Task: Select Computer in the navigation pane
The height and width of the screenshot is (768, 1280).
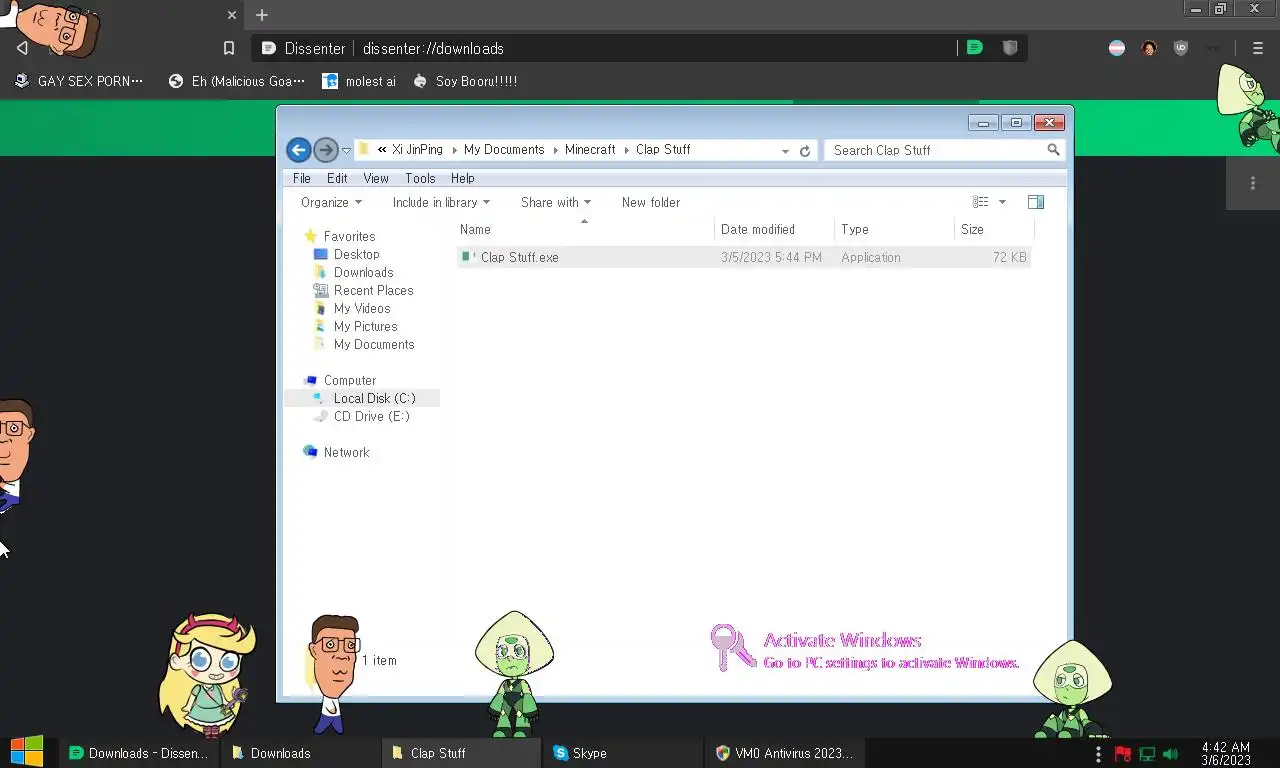Action: [x=349, y=380]
